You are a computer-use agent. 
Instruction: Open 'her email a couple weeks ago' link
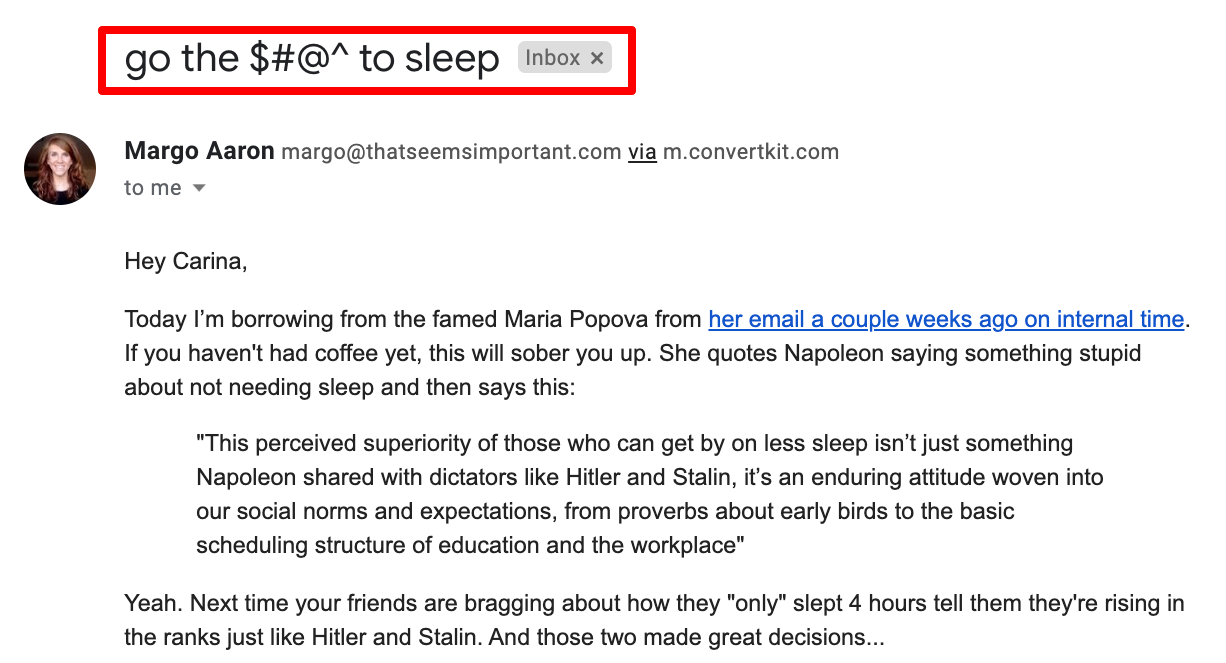coord(945,320)
